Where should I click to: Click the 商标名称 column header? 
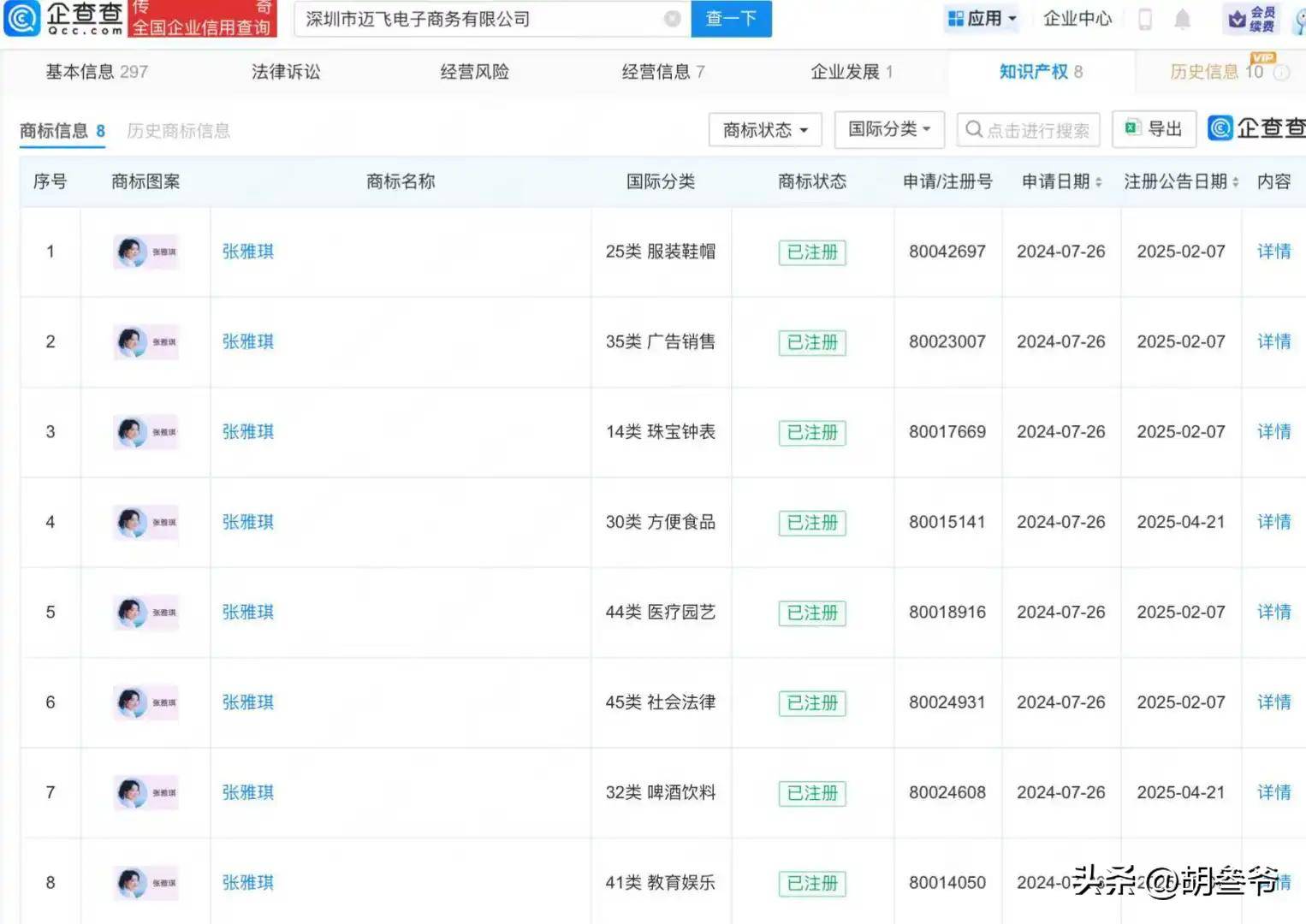[401, 181]
